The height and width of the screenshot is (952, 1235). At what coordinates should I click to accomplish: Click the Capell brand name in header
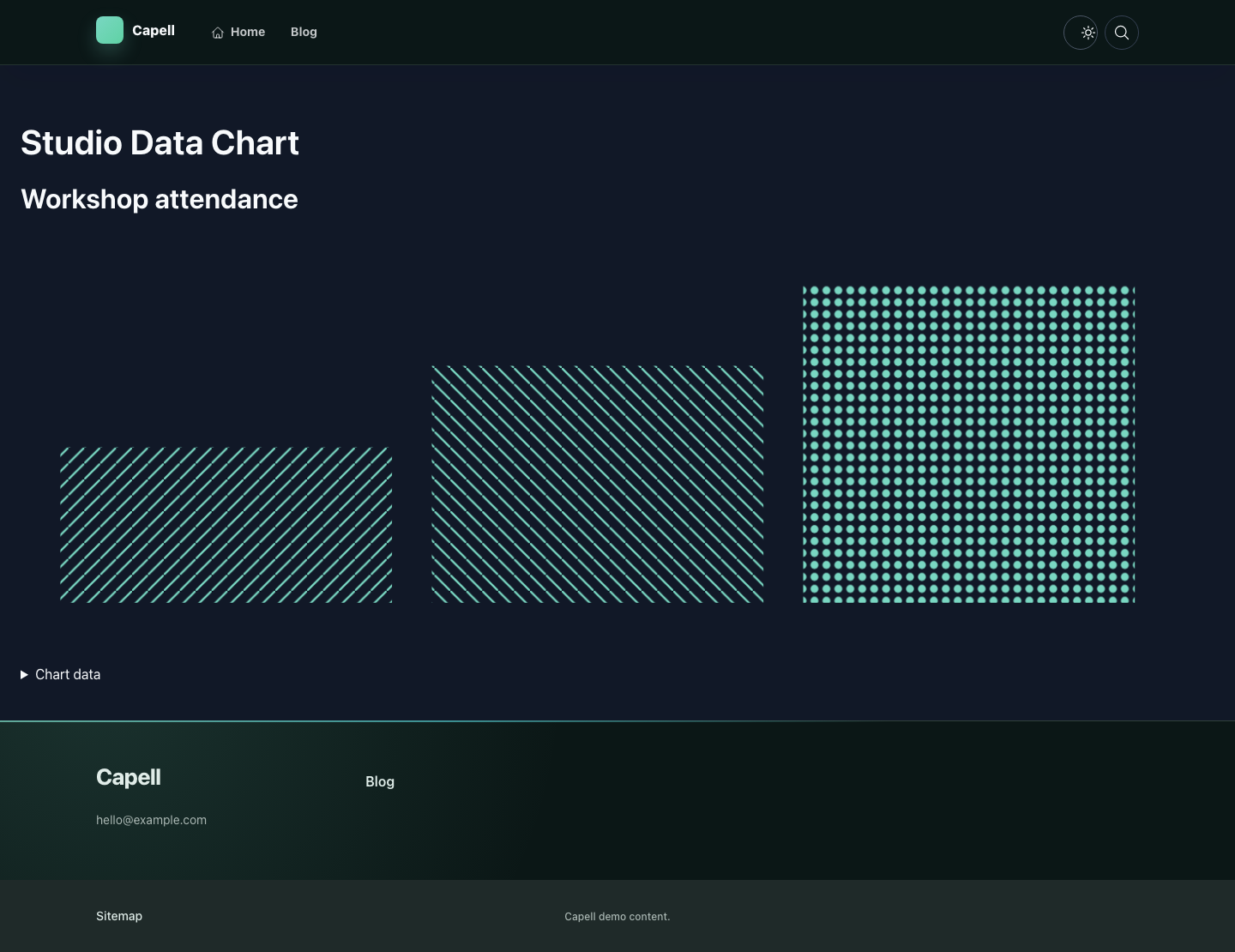click(x=154, y=30)
